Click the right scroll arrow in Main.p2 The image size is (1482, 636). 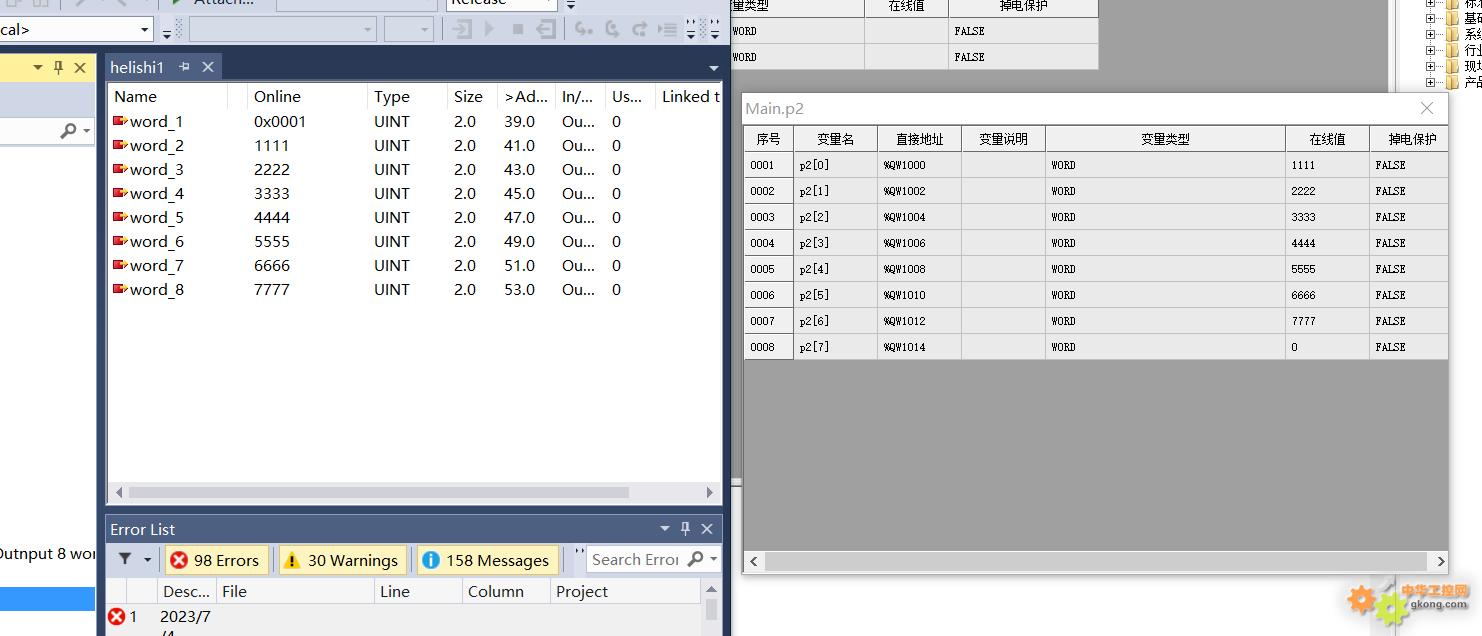[x=1440, y=561]
